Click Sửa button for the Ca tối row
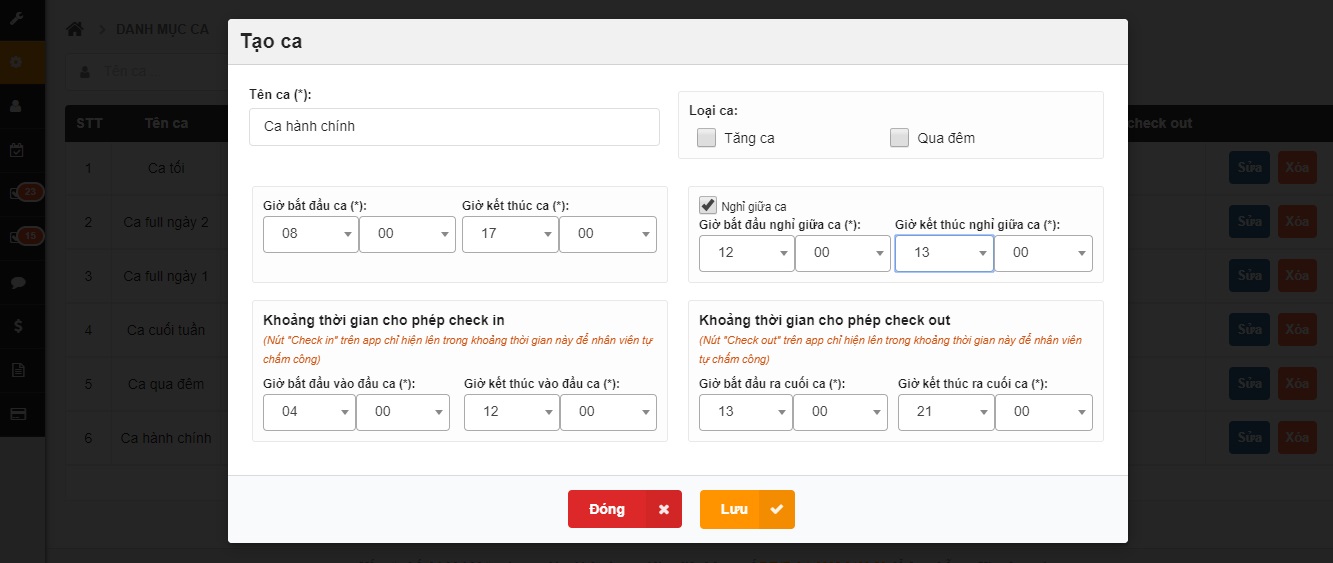This screenshot has height=563, width=1333. click(x=1249, y=167)
